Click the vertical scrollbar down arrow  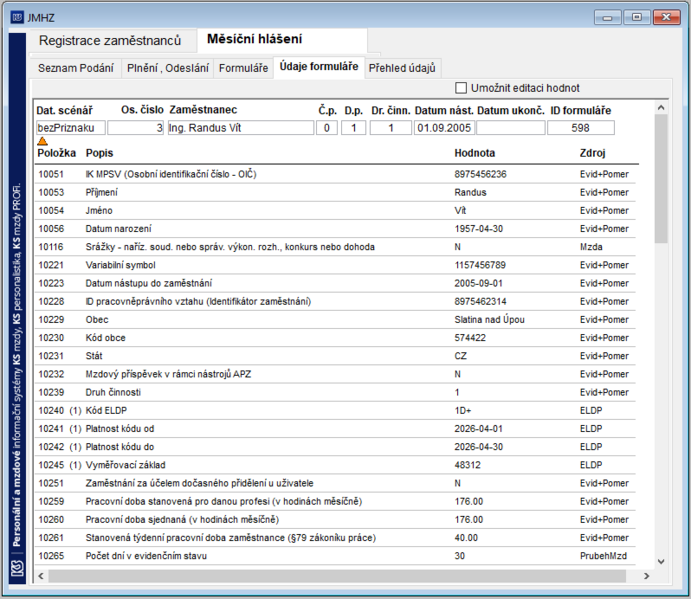pos(661,562)
